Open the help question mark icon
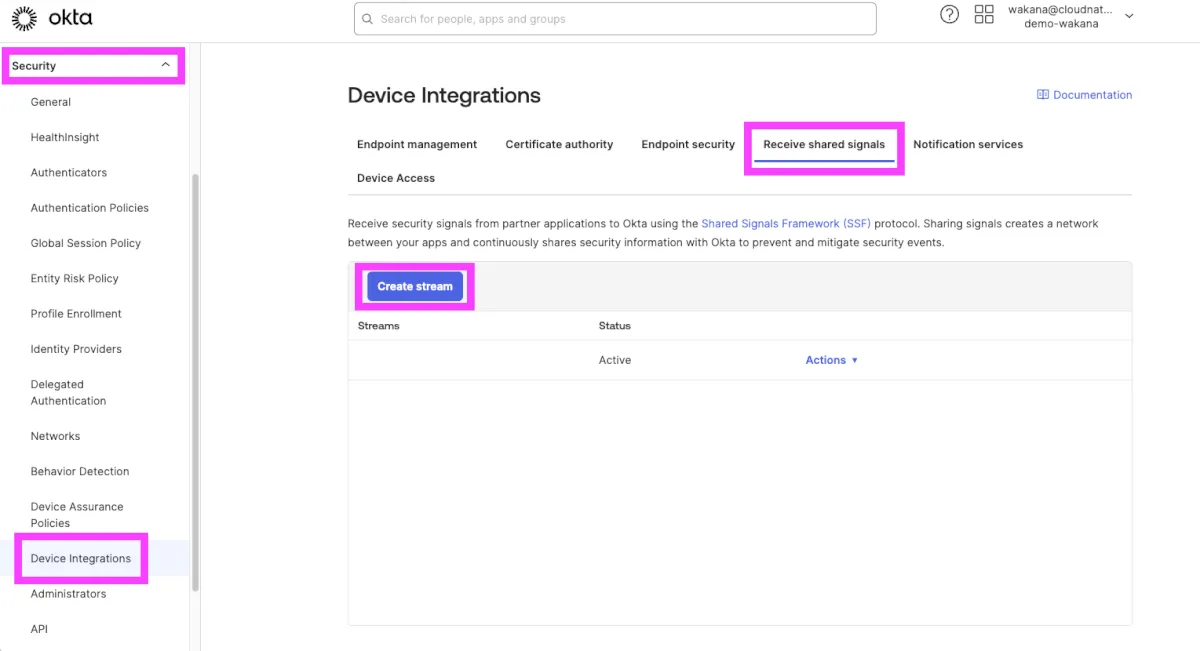This screenshot has height=651, width=1200. pos(949,15)
